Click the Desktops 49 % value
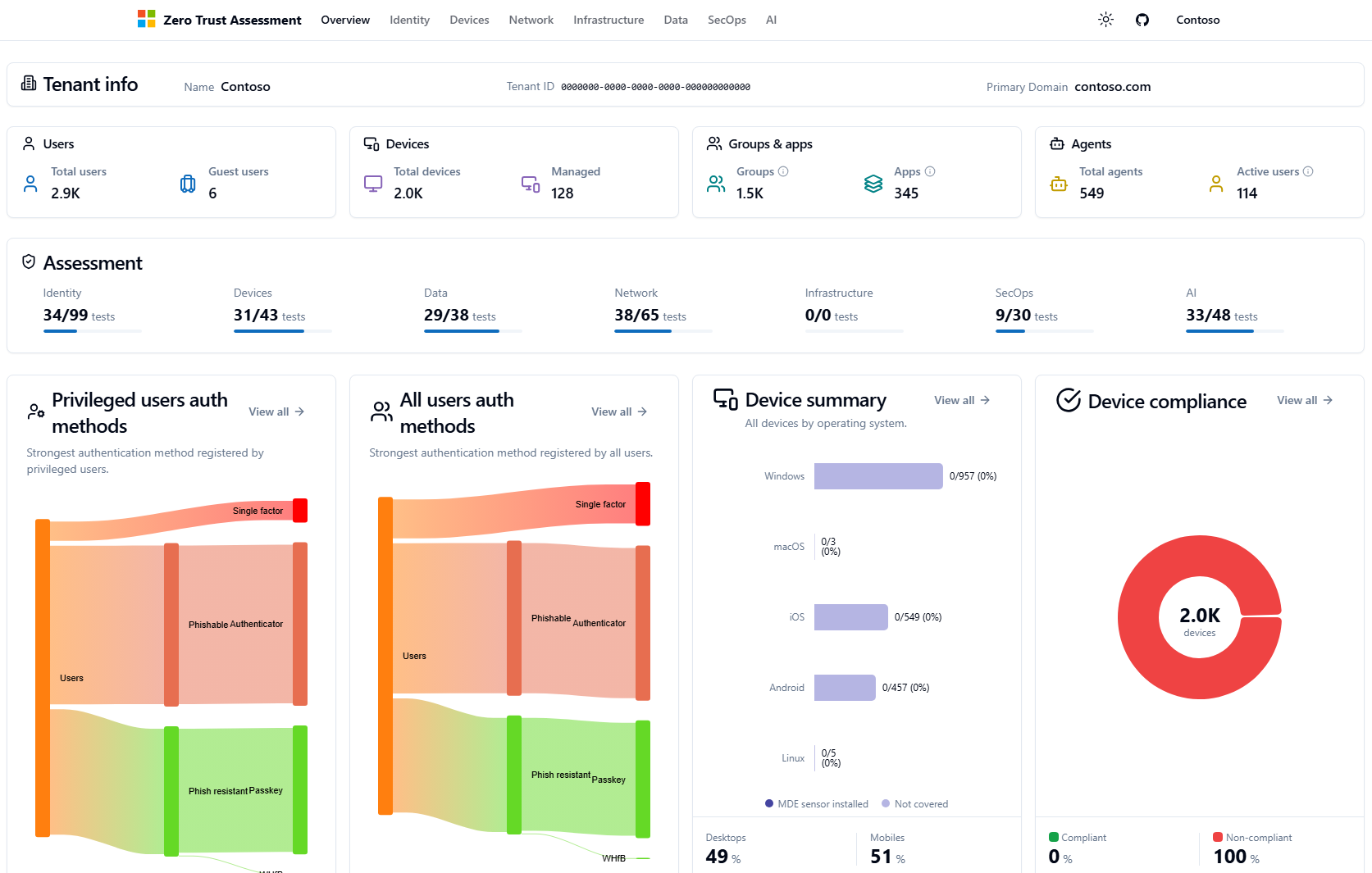 (723, 857)
